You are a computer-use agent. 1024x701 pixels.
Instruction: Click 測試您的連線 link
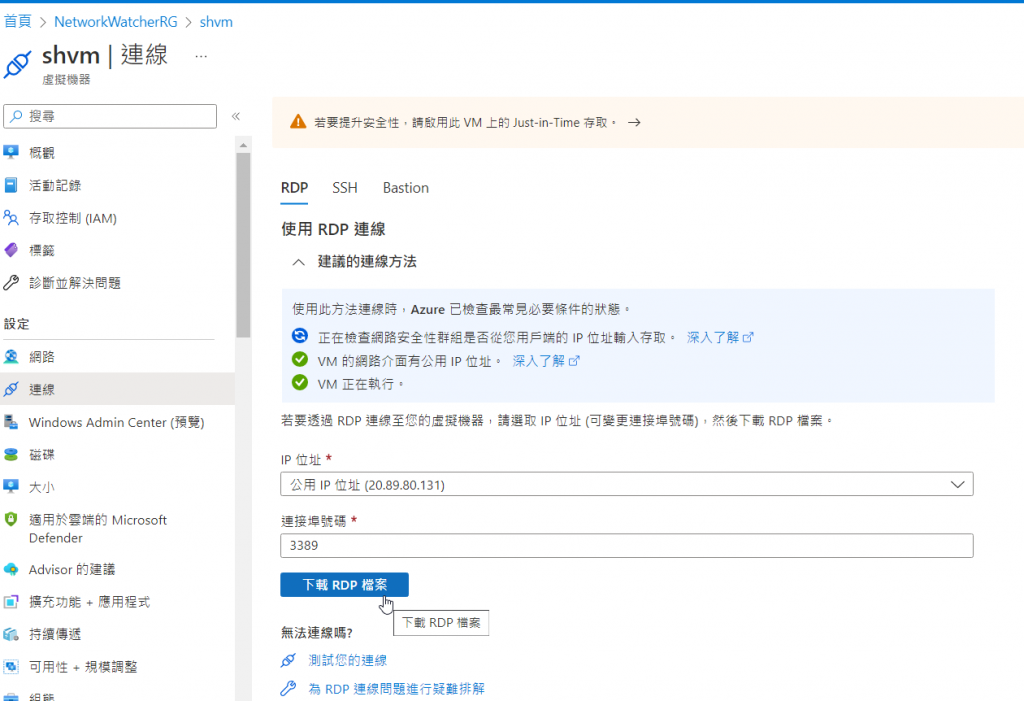pos(347,660)
